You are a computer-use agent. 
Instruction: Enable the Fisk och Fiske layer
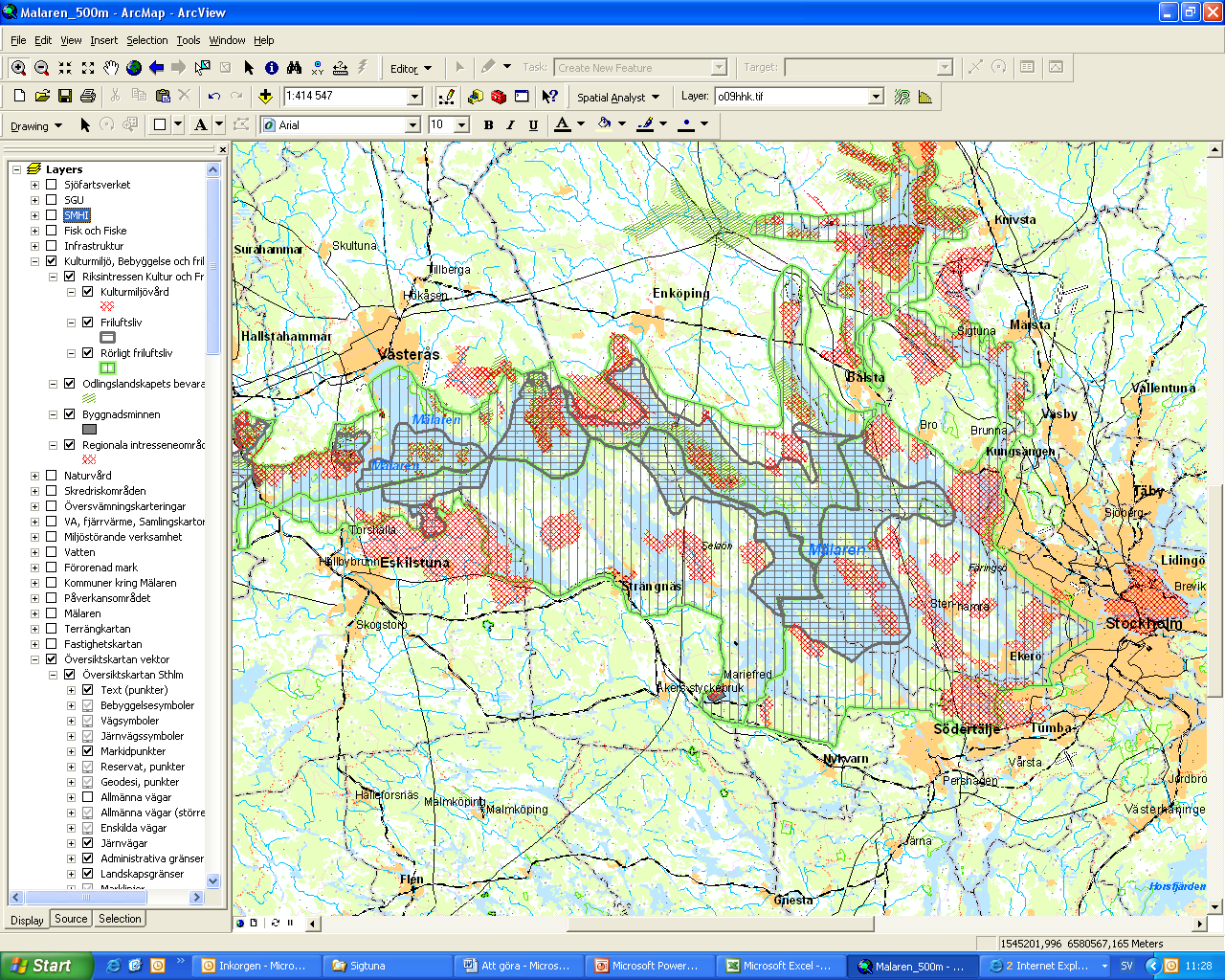point(52,231)
